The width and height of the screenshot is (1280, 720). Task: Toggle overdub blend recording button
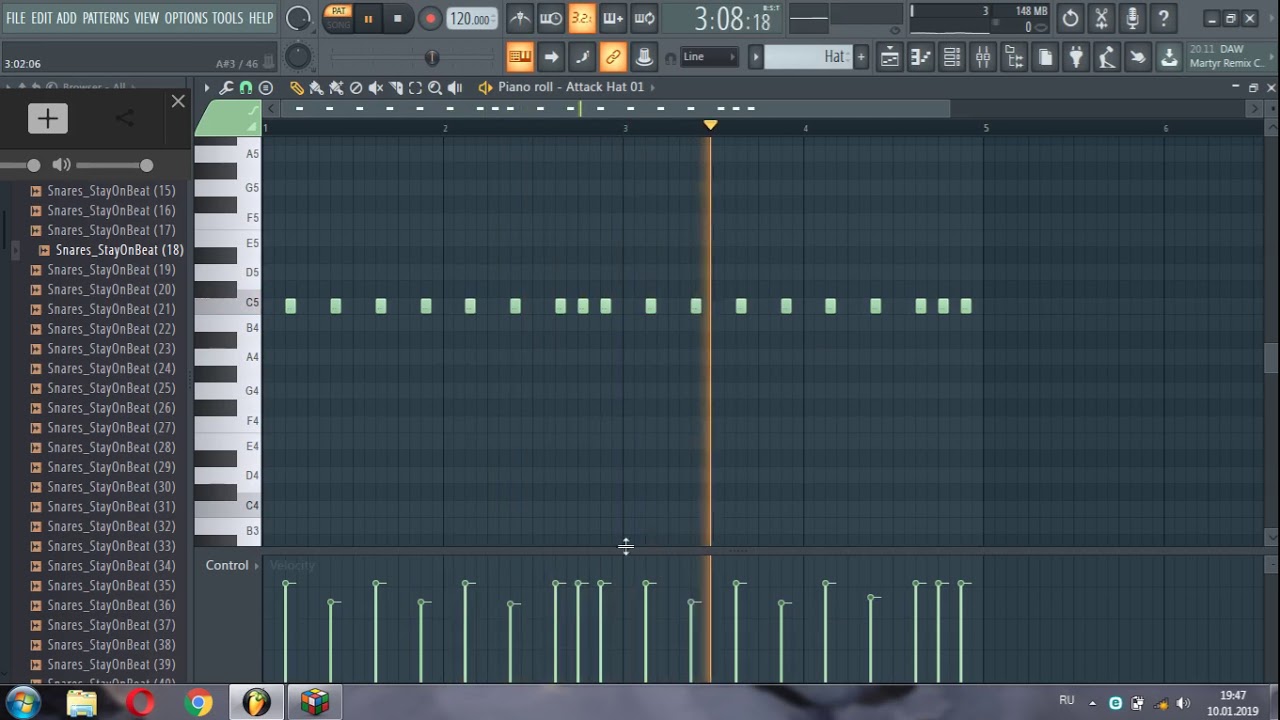click(613, 18)
